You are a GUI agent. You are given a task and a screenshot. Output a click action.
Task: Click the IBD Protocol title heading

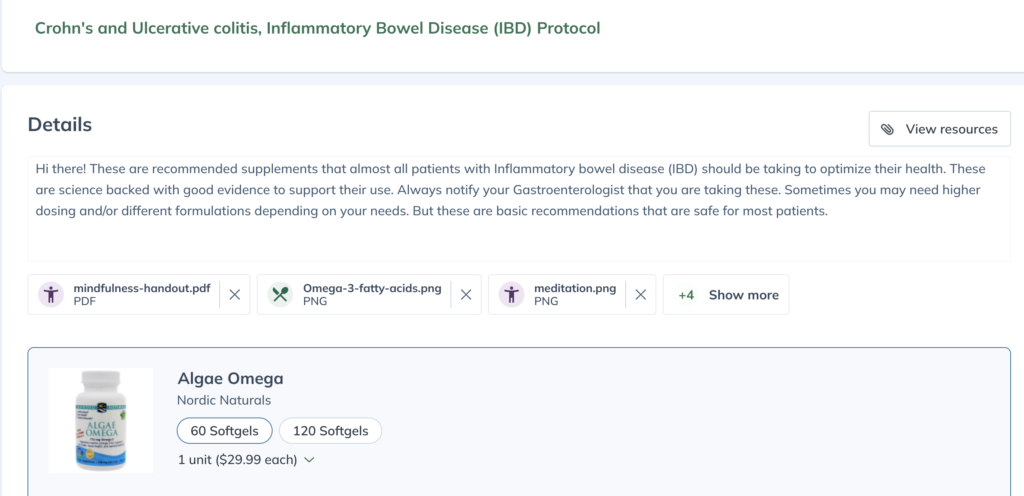tap(317, 28)
